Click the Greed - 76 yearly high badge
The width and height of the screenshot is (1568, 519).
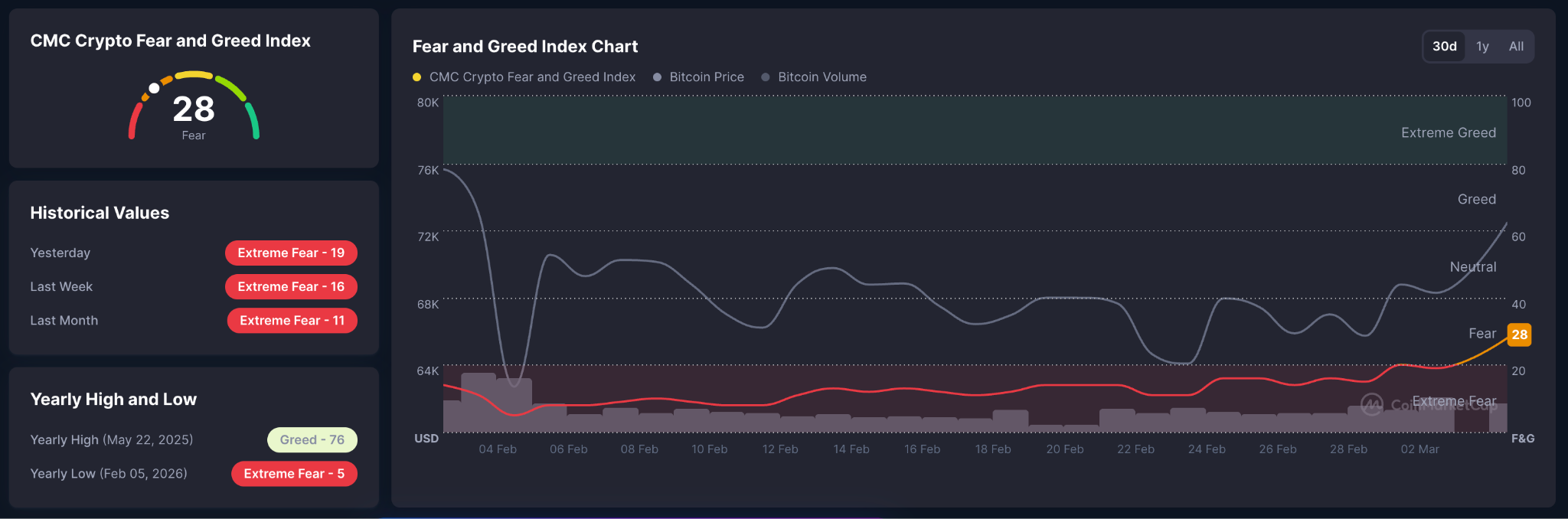[x=312, y=440]
